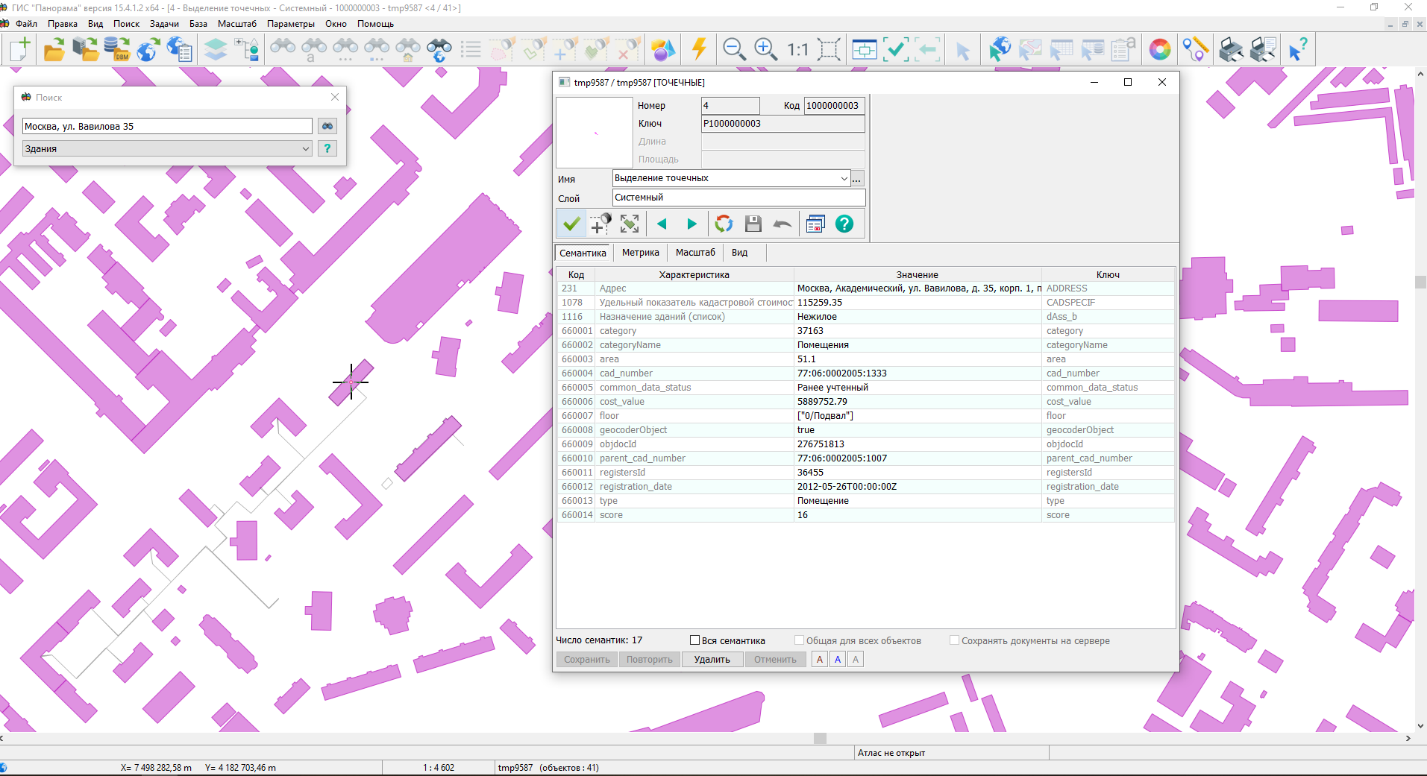Open the Параметры menu

coord(291,23)
